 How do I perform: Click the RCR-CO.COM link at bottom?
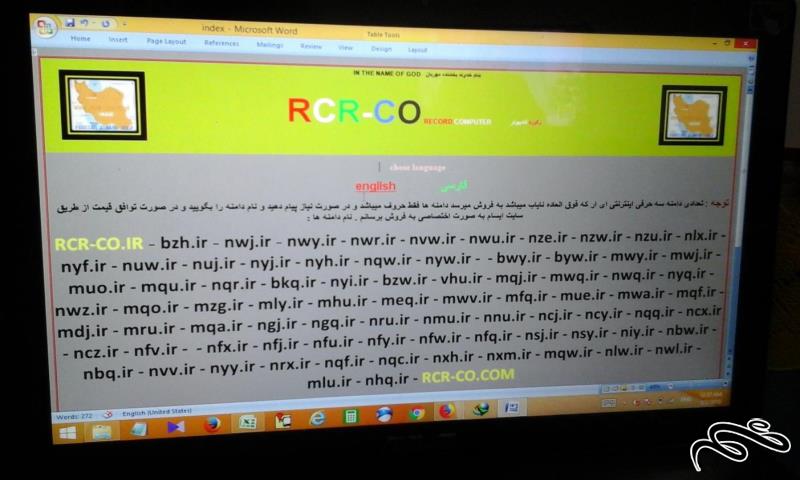[x=468, y=375]
